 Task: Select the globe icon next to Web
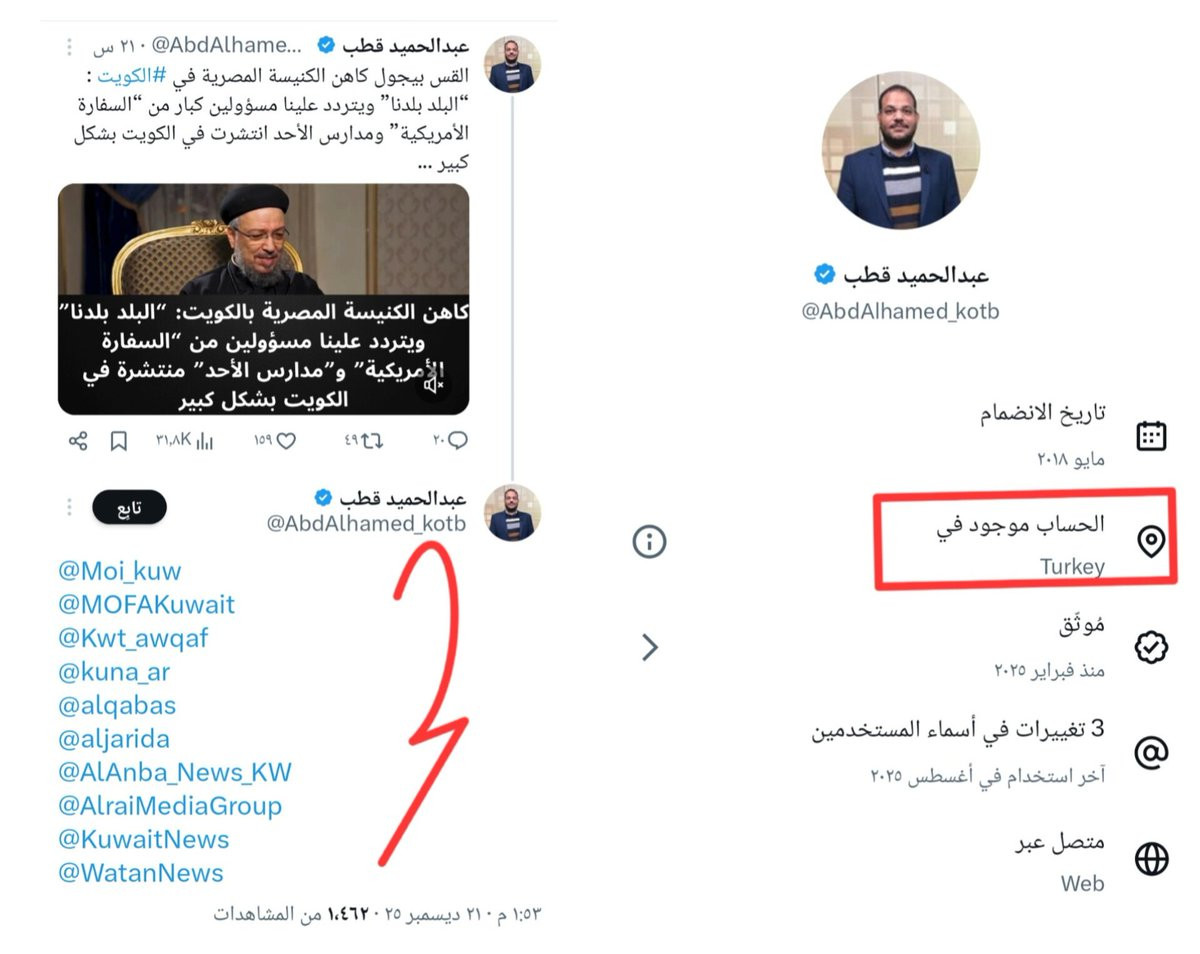[1152, 859]
